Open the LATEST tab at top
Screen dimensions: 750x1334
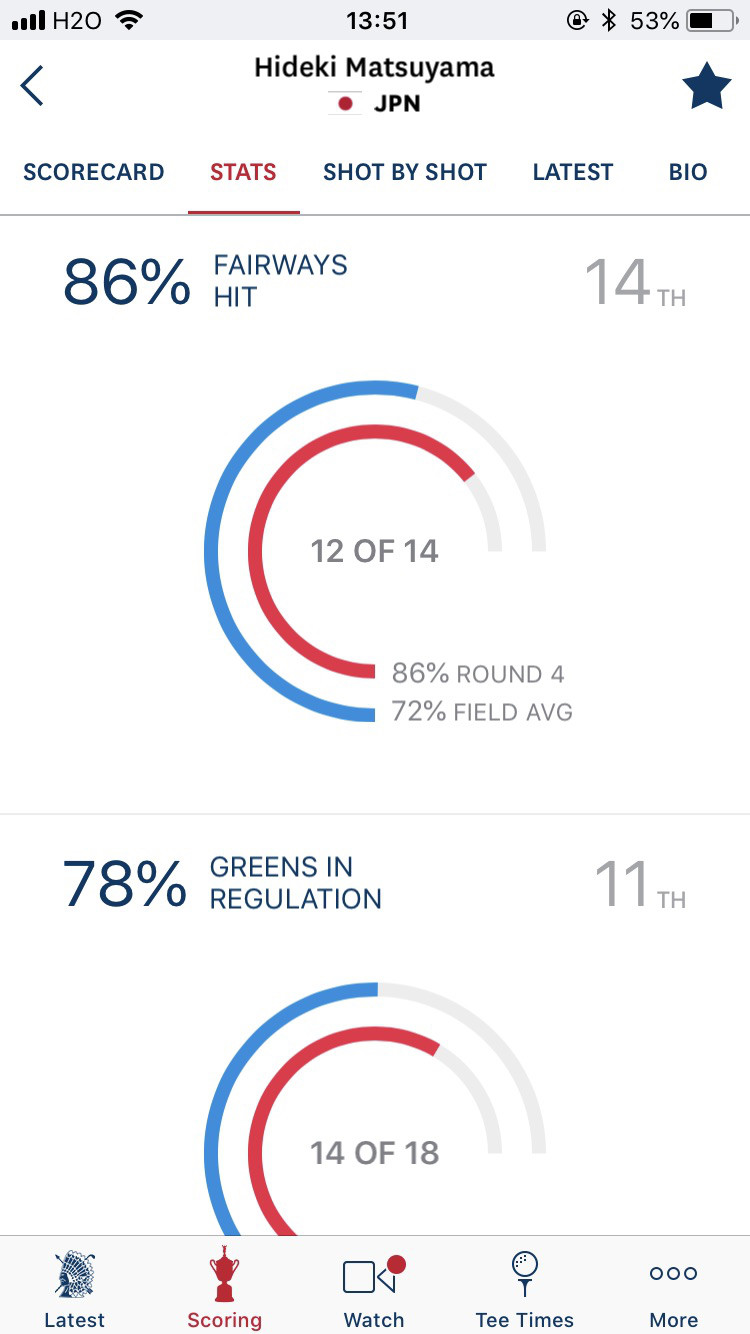(x=573, y=172)
